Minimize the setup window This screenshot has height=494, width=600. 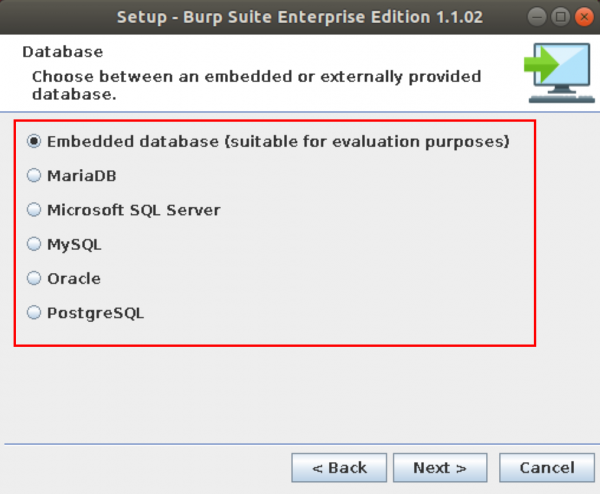coord(538,17)
